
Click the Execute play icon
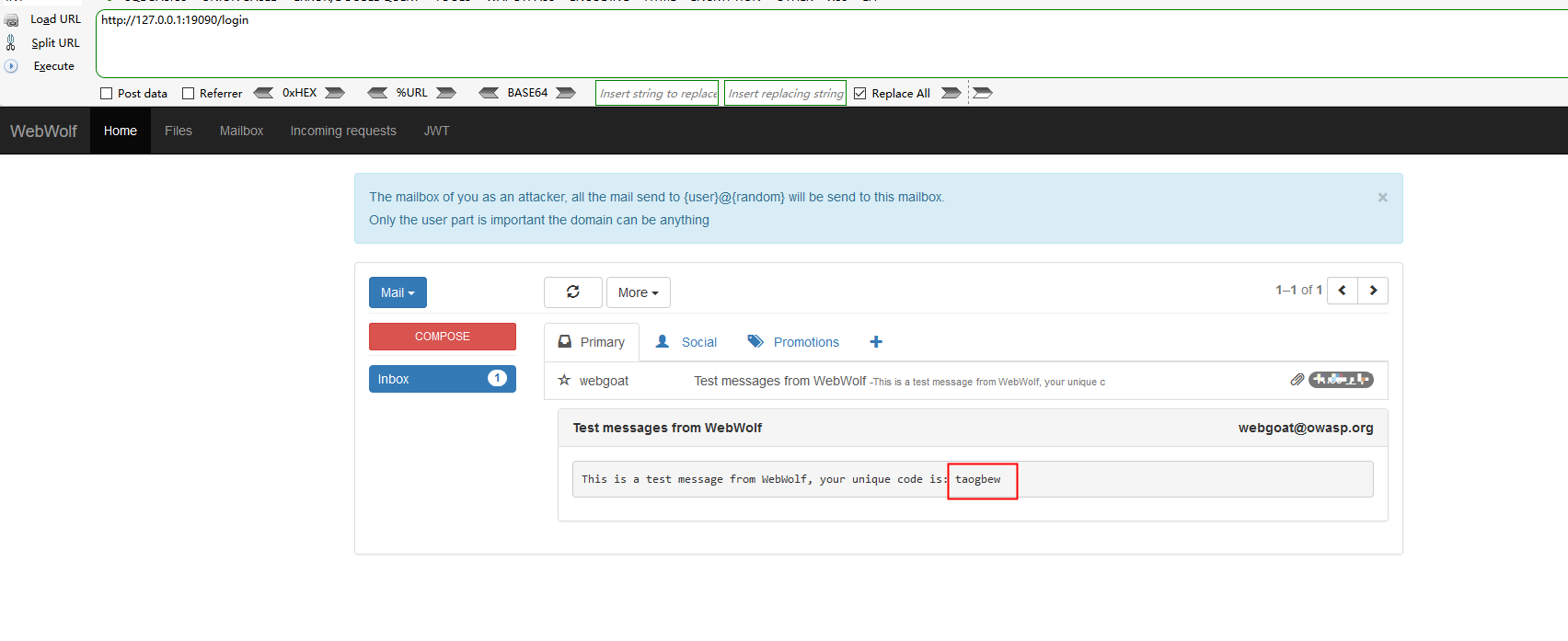[x=11, y=66]
